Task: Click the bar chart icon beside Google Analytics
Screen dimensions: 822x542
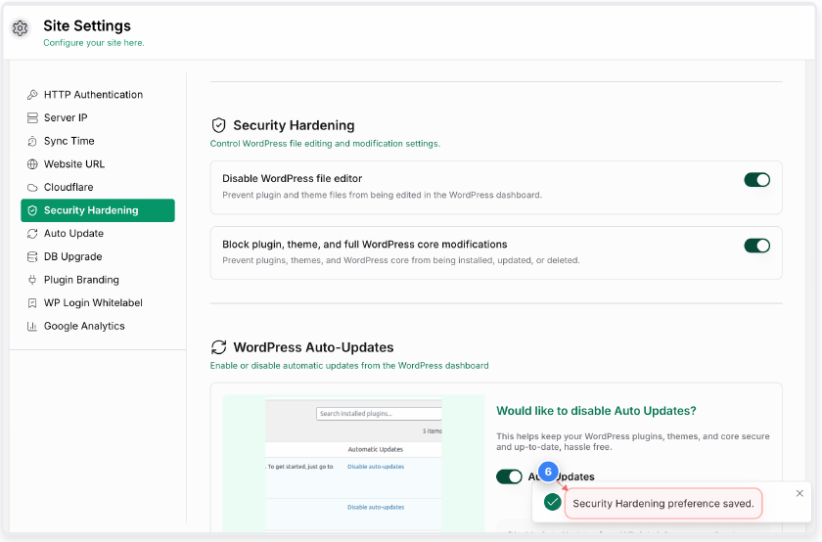Action: [32, 326]
